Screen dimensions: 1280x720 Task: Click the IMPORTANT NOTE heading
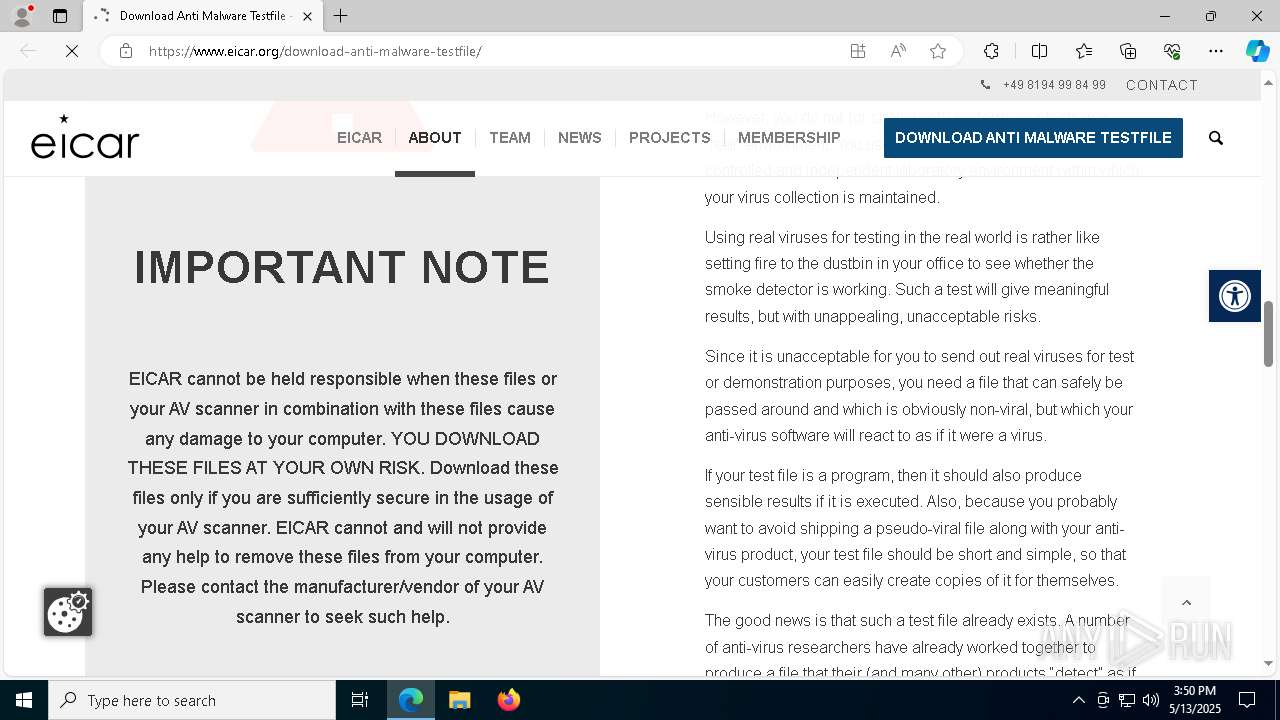(x=342, y=268)
